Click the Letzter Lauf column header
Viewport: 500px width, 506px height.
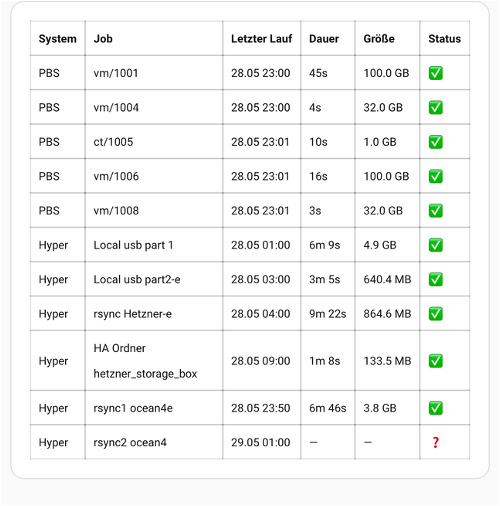(x=261, y=39)
